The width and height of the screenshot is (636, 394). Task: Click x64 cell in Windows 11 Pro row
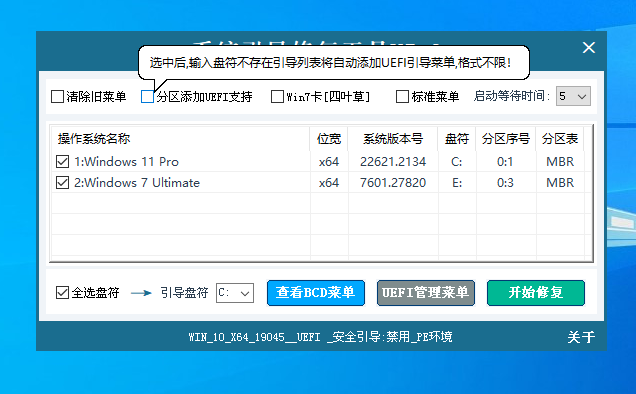pos(329,161)
